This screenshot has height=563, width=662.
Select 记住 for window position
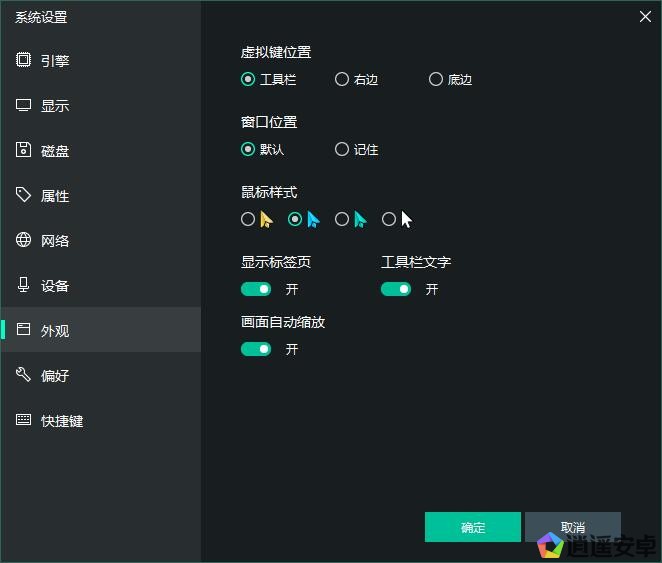coord(342,149)
